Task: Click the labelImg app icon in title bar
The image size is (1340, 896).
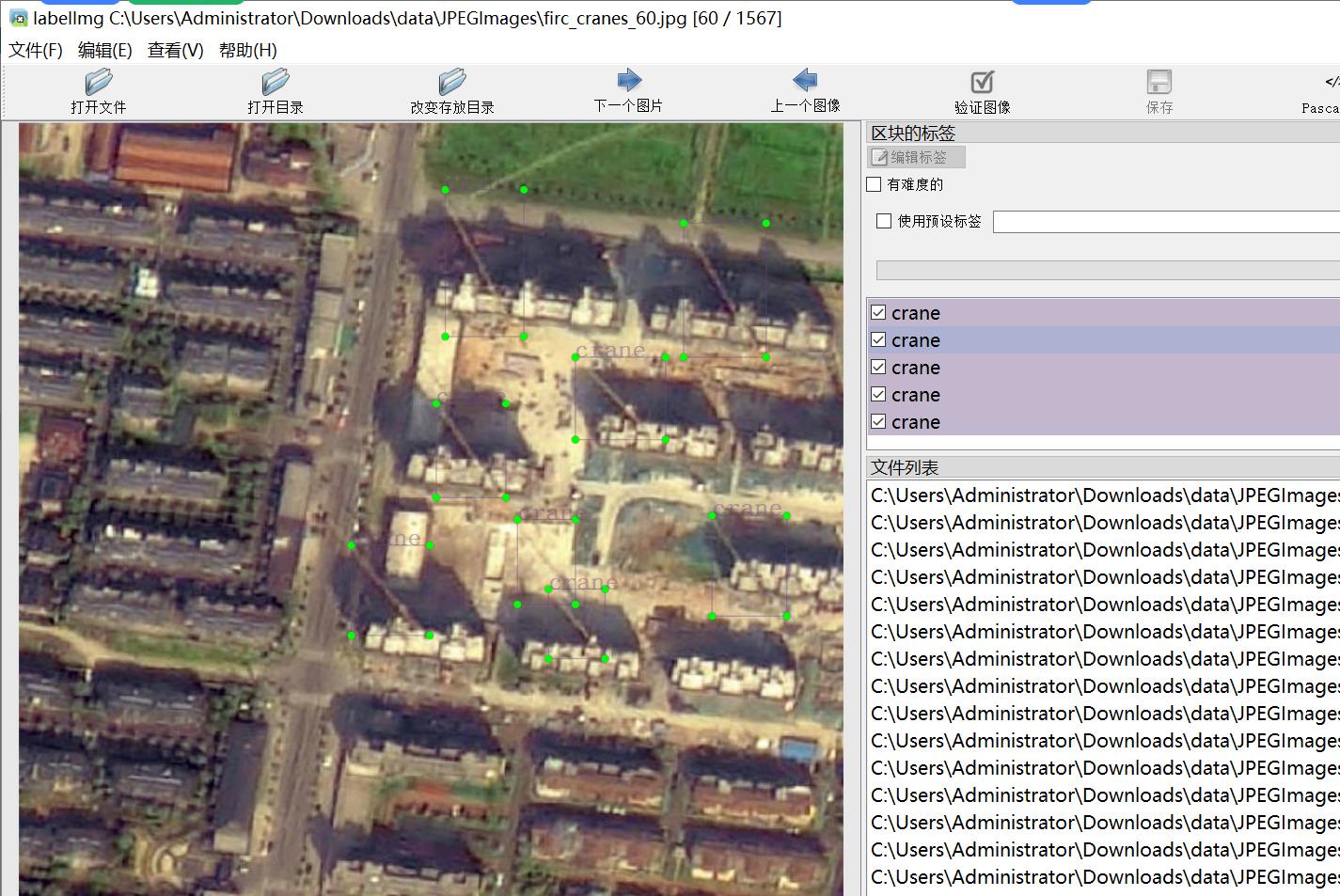Action: [x=18, y=18]
